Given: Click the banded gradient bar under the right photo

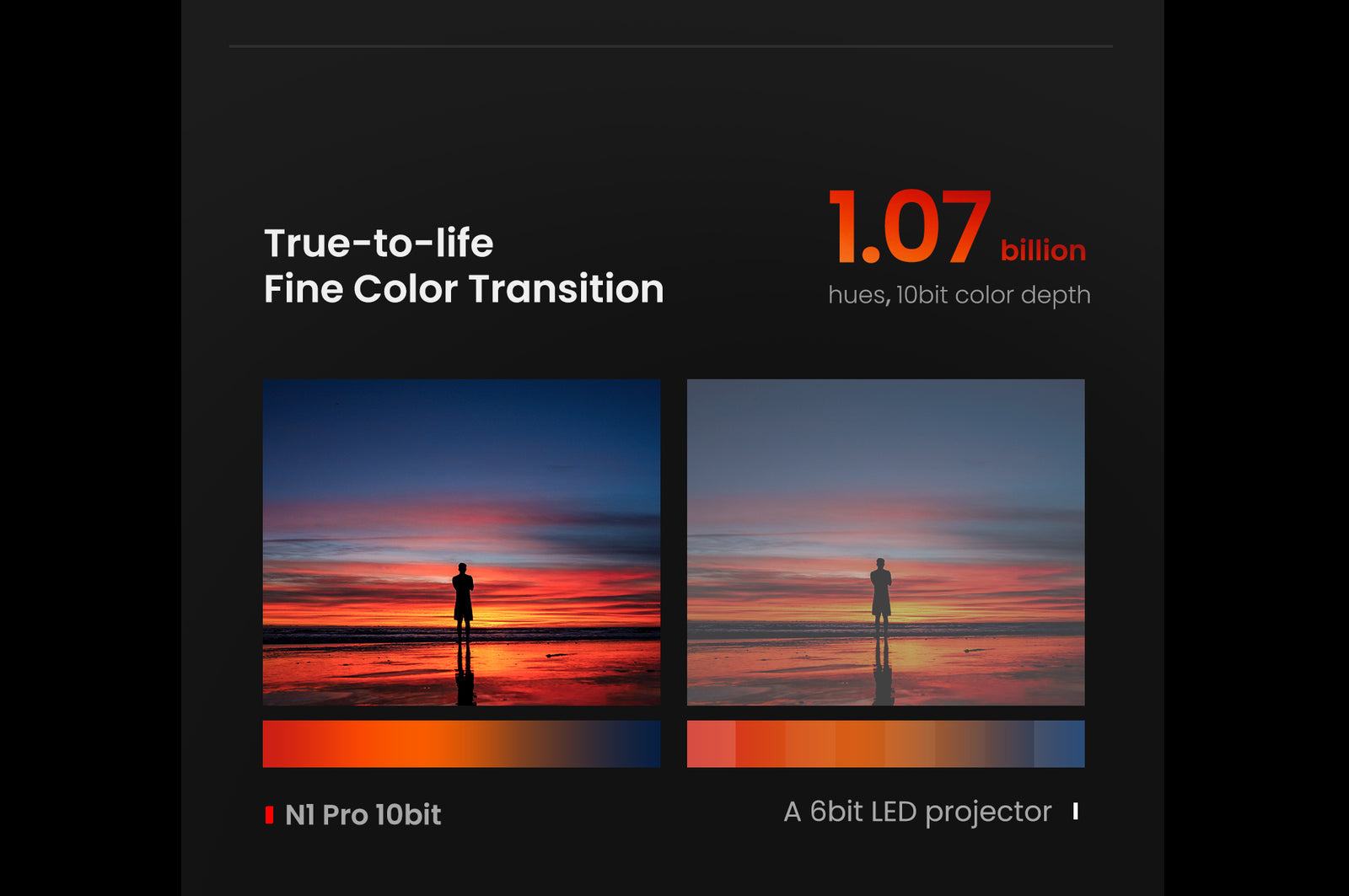Looking at the screenshot, I should [x=885, y=743].
